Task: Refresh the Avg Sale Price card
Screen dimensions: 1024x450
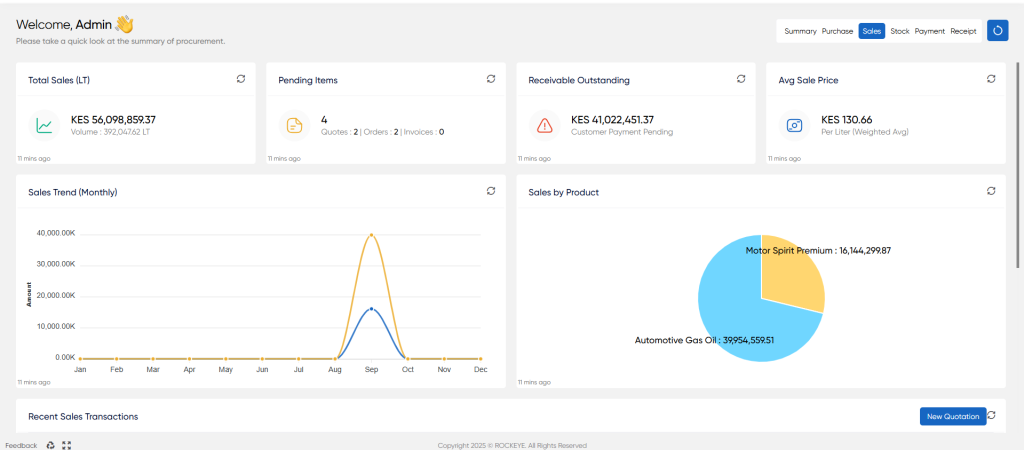Action: point(991,79)
